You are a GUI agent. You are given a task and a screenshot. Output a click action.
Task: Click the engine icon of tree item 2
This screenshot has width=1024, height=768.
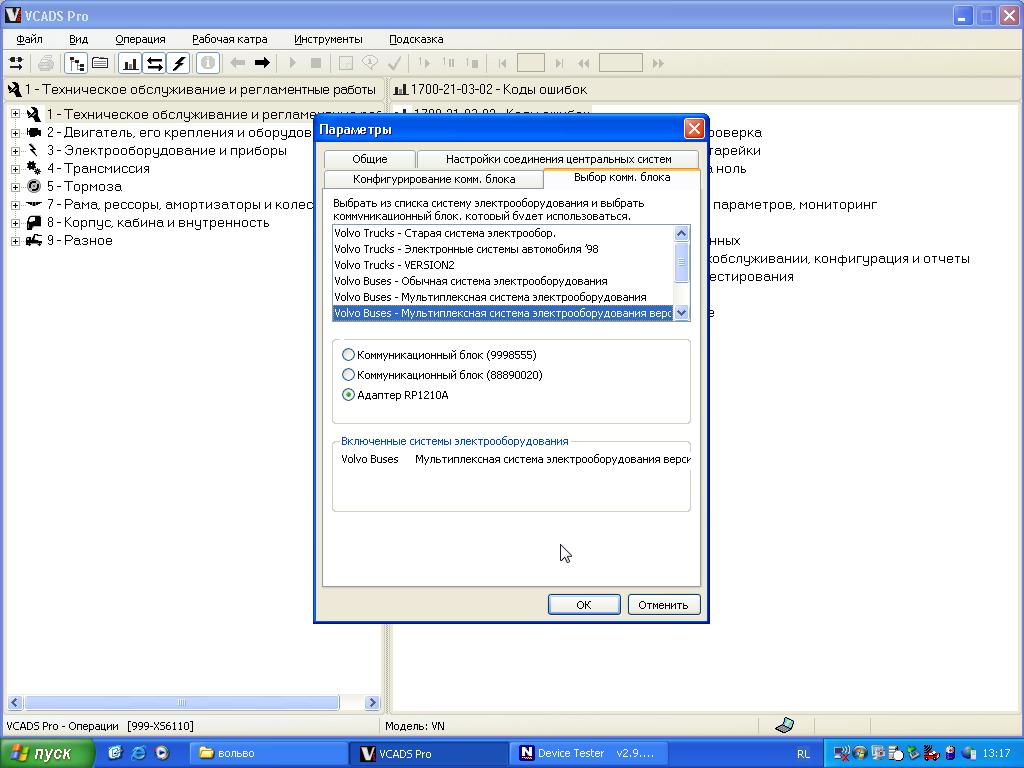[x=33, y=133]
